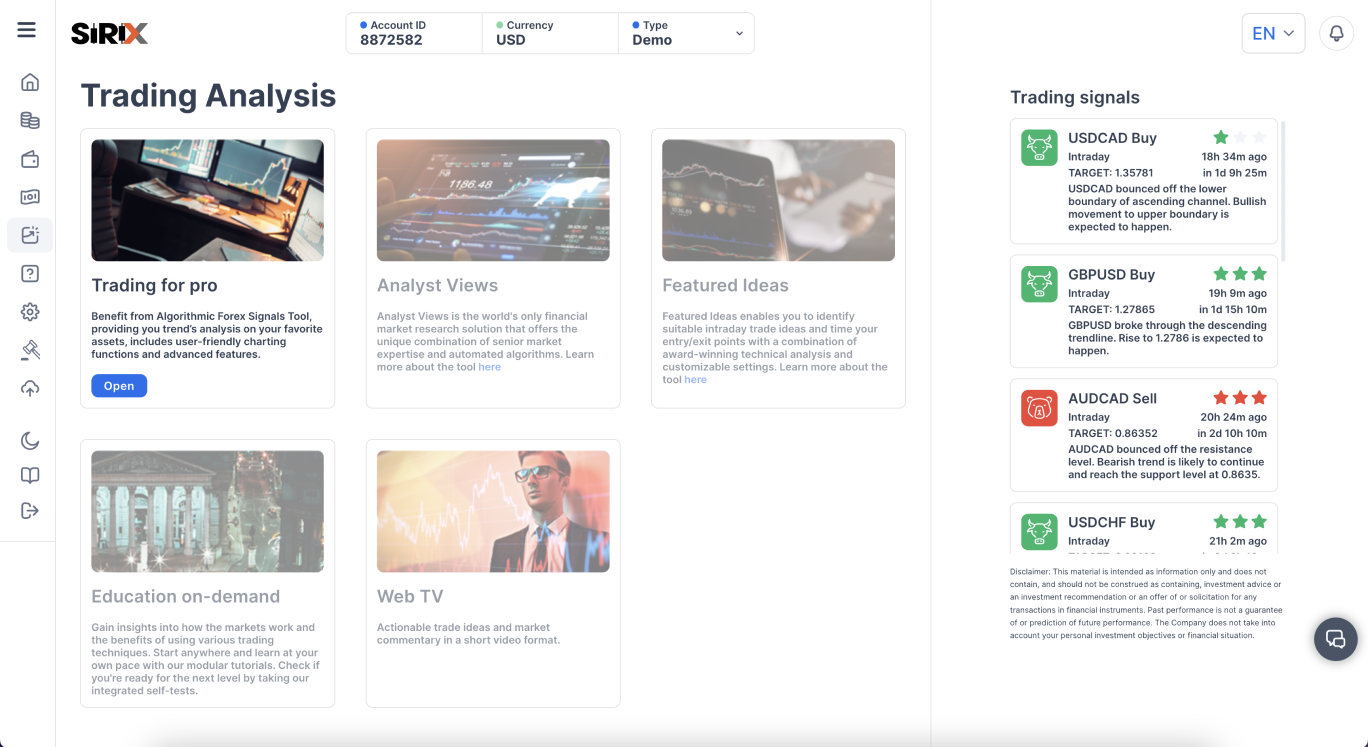Open settings gear in sidebar

tap(30, 312)
